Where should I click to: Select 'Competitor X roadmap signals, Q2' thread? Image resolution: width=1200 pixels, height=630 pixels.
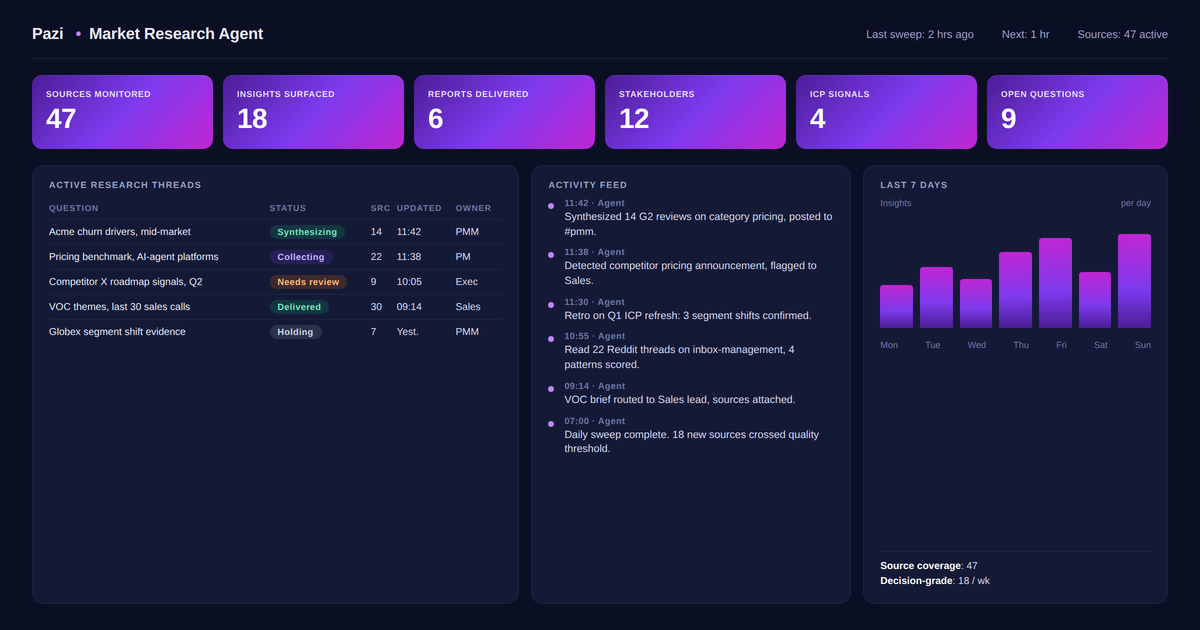[x=275, y=282]
